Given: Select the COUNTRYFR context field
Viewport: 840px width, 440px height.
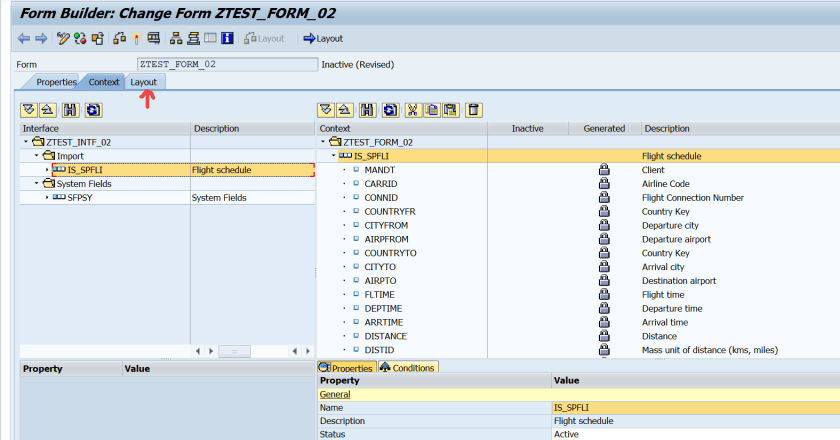Looking at the screenshot, I should pyautogui.click(x=390, y=212).
